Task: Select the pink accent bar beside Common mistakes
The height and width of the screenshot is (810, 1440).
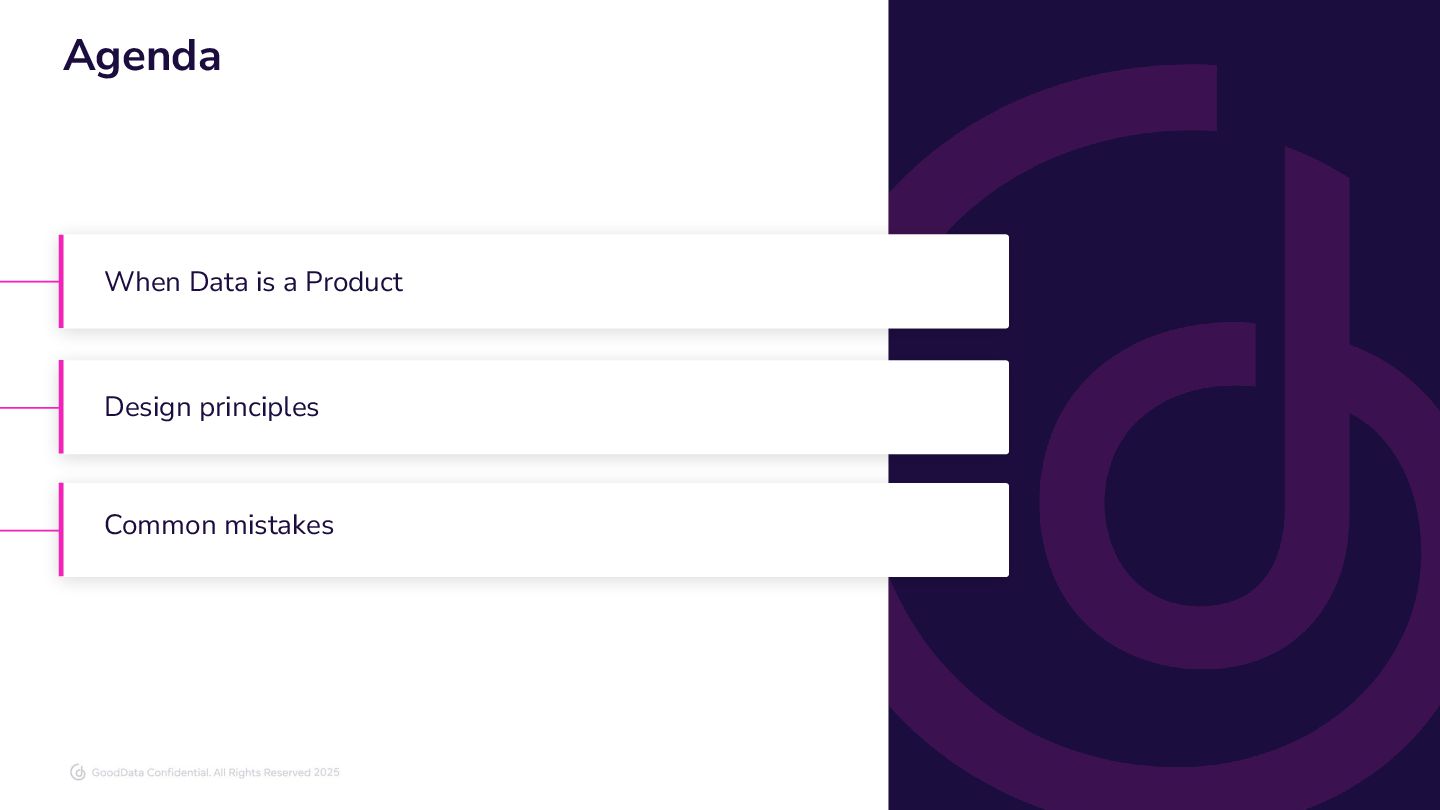Action: pyautogui.click(x=61, y=530)
